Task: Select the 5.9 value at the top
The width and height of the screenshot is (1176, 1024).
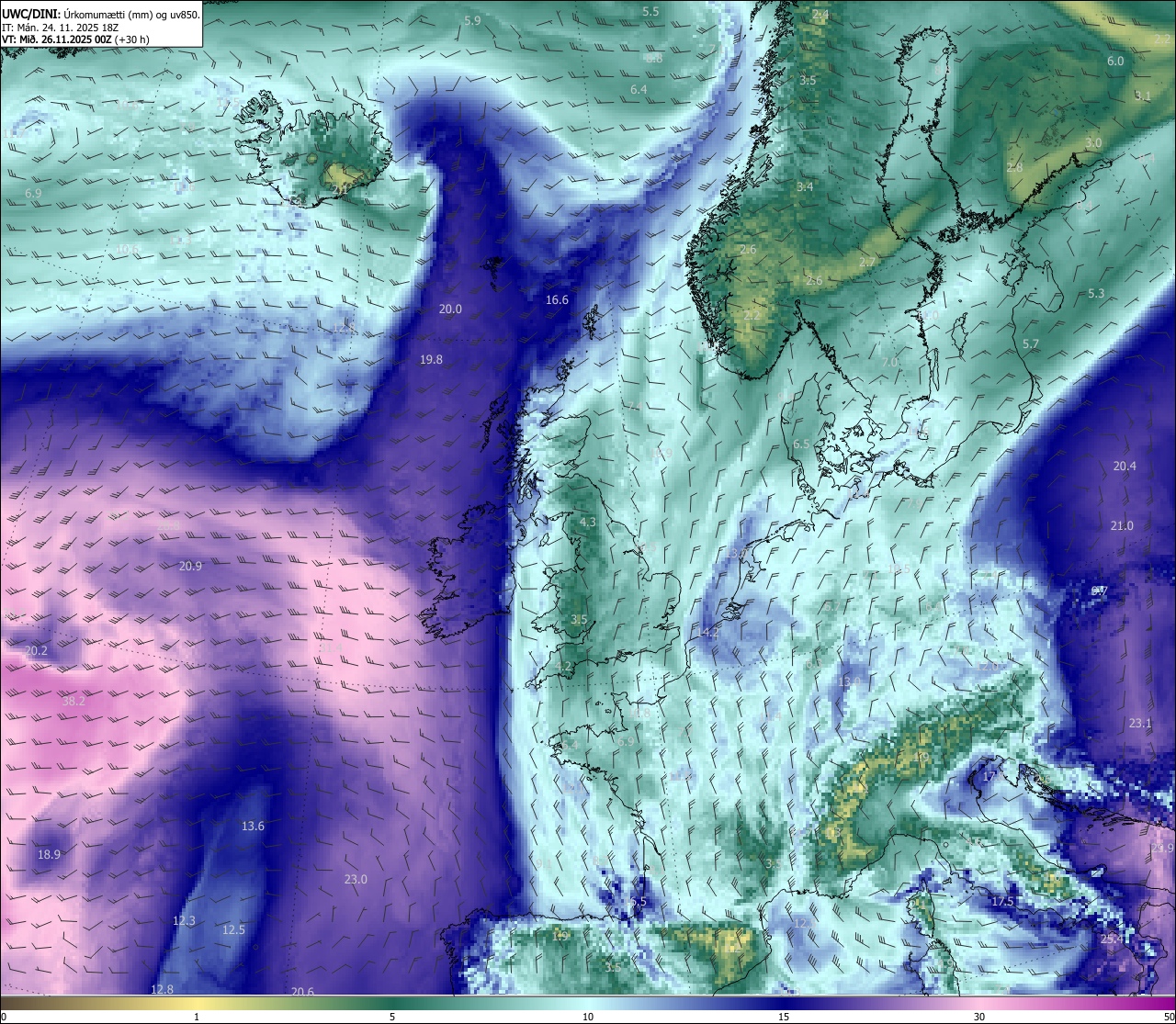Action: point(472,20)
